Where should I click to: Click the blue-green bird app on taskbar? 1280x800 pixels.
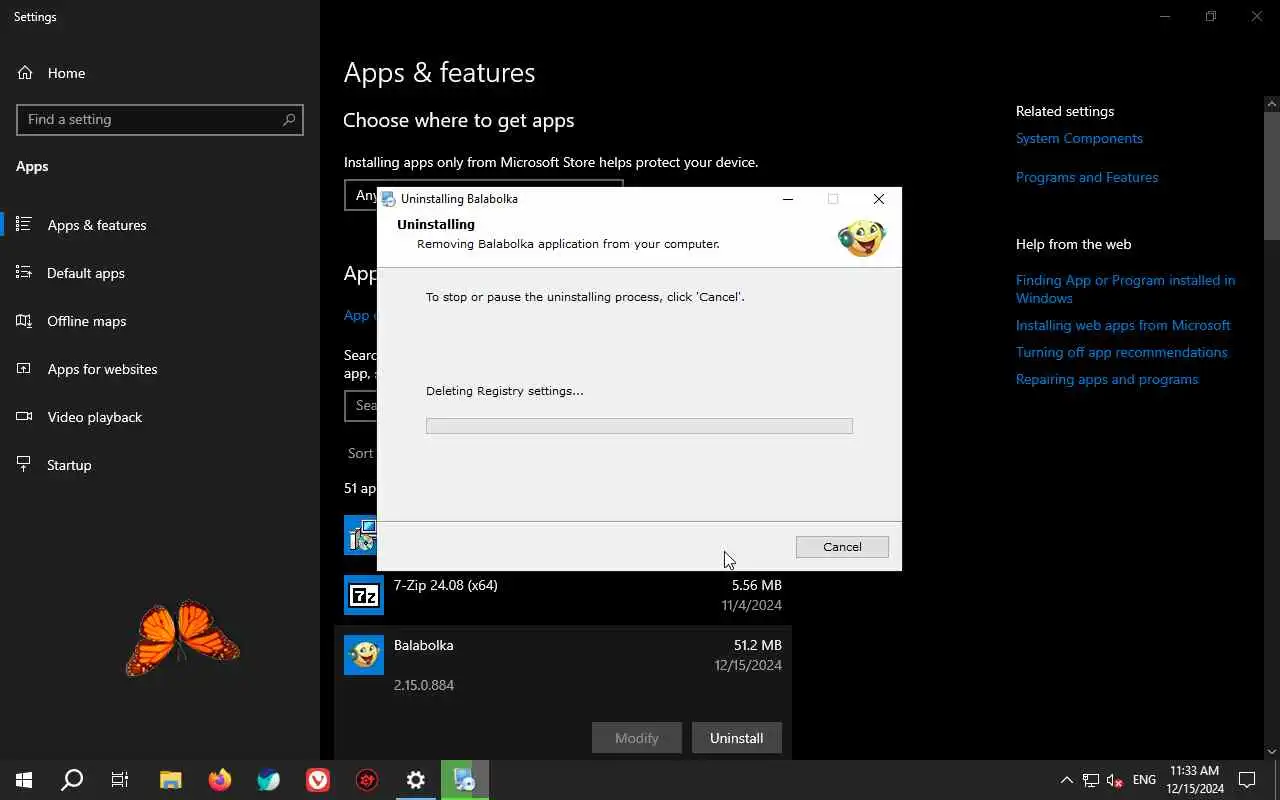[x=269, y=780]
